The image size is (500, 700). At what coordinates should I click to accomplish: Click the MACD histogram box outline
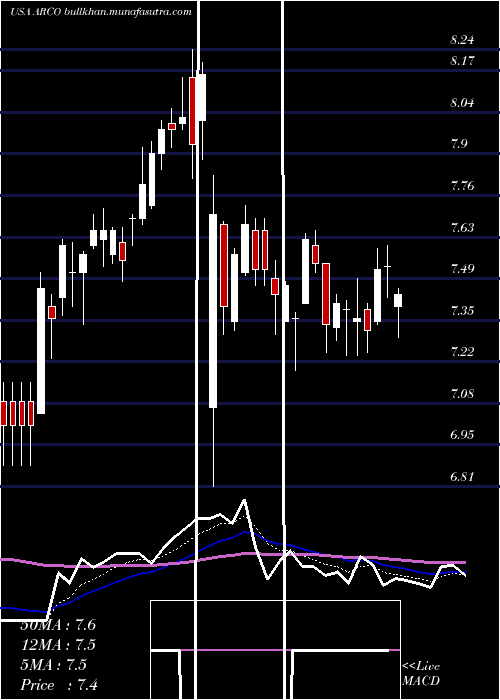click(275, 650)
